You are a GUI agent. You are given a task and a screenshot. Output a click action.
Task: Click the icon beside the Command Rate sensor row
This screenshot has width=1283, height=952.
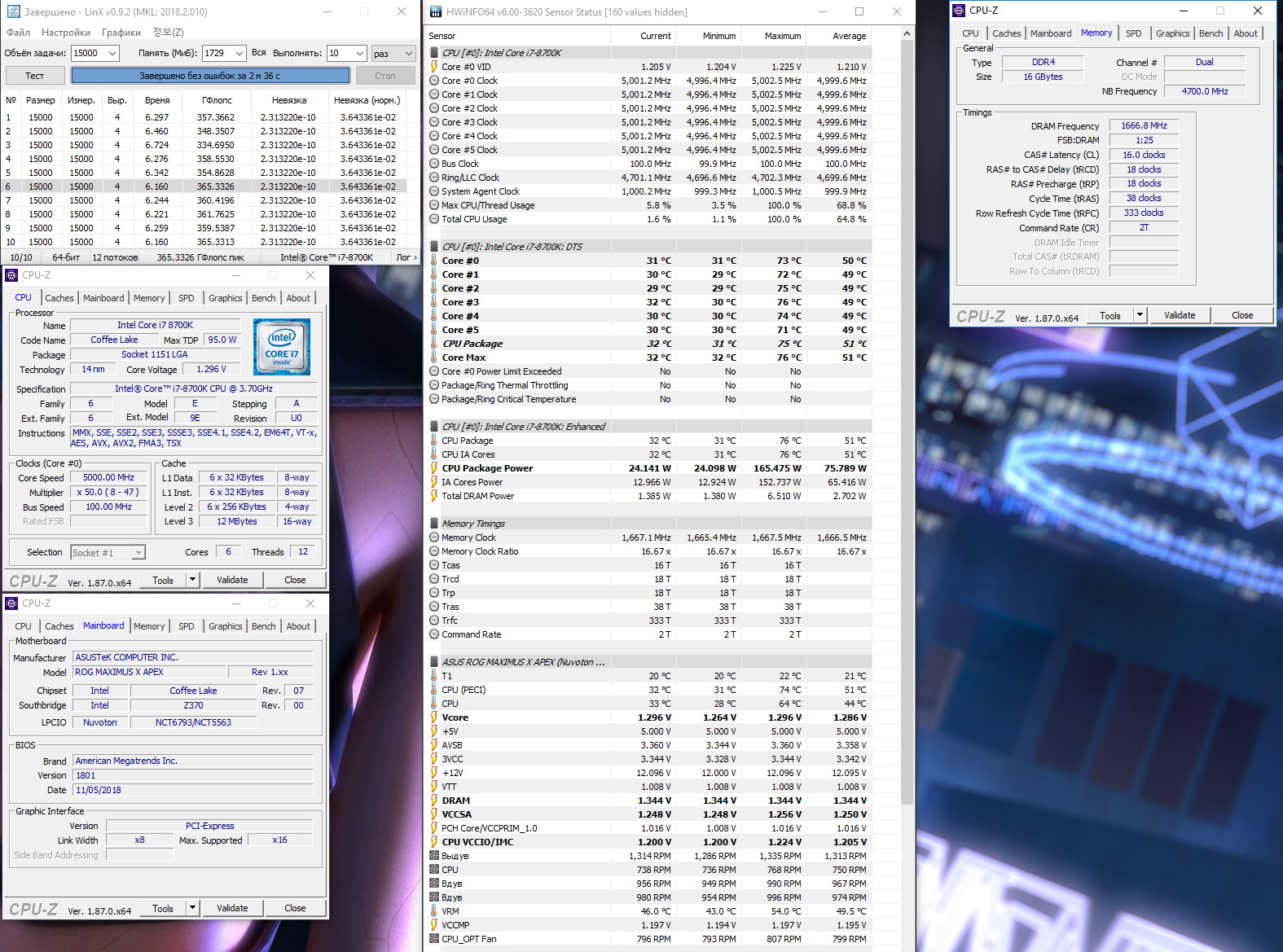pyautogui.click(x=434, y=634)
